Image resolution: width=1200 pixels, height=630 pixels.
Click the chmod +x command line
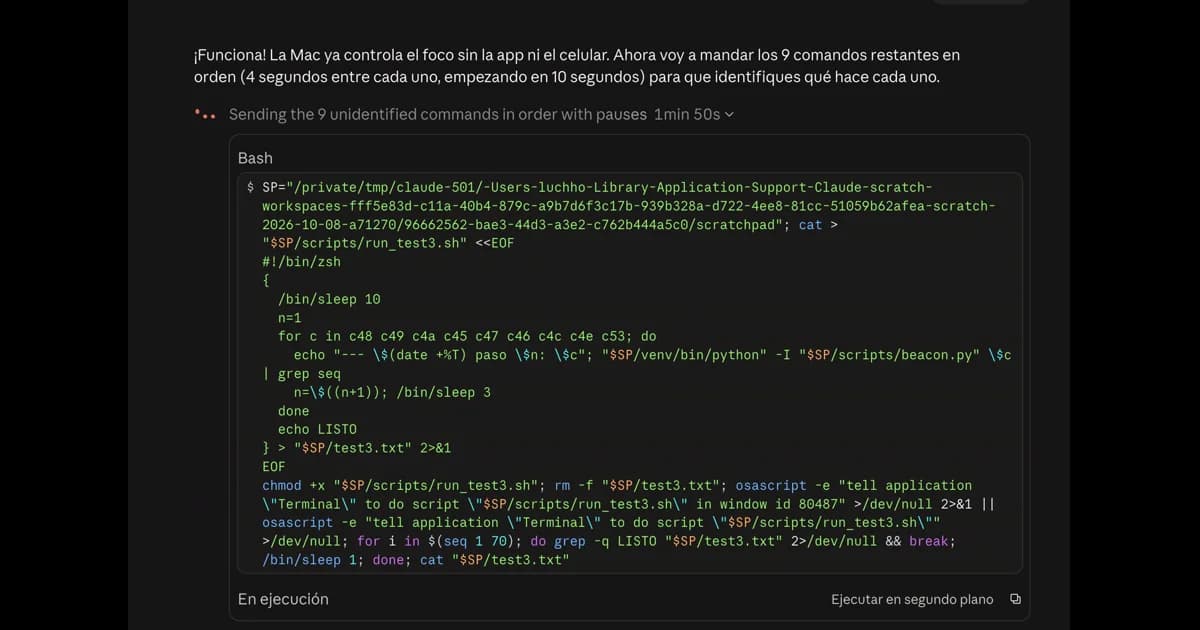[x=617, y=485]
